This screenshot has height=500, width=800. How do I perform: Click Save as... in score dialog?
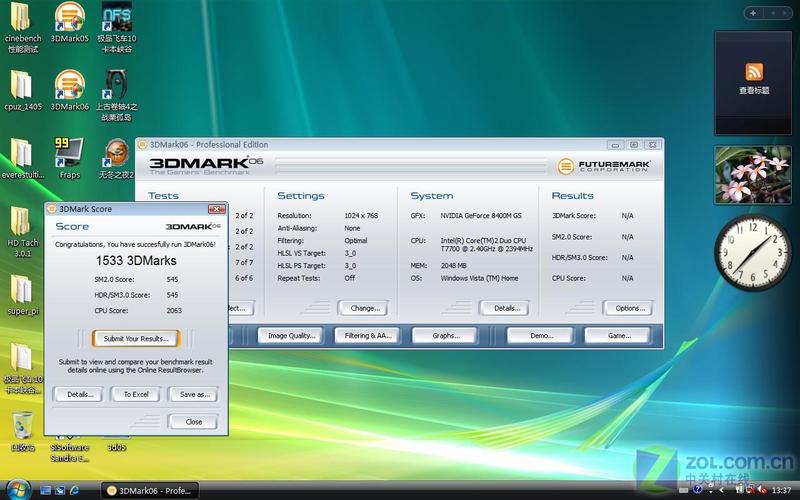pos(194,394)
